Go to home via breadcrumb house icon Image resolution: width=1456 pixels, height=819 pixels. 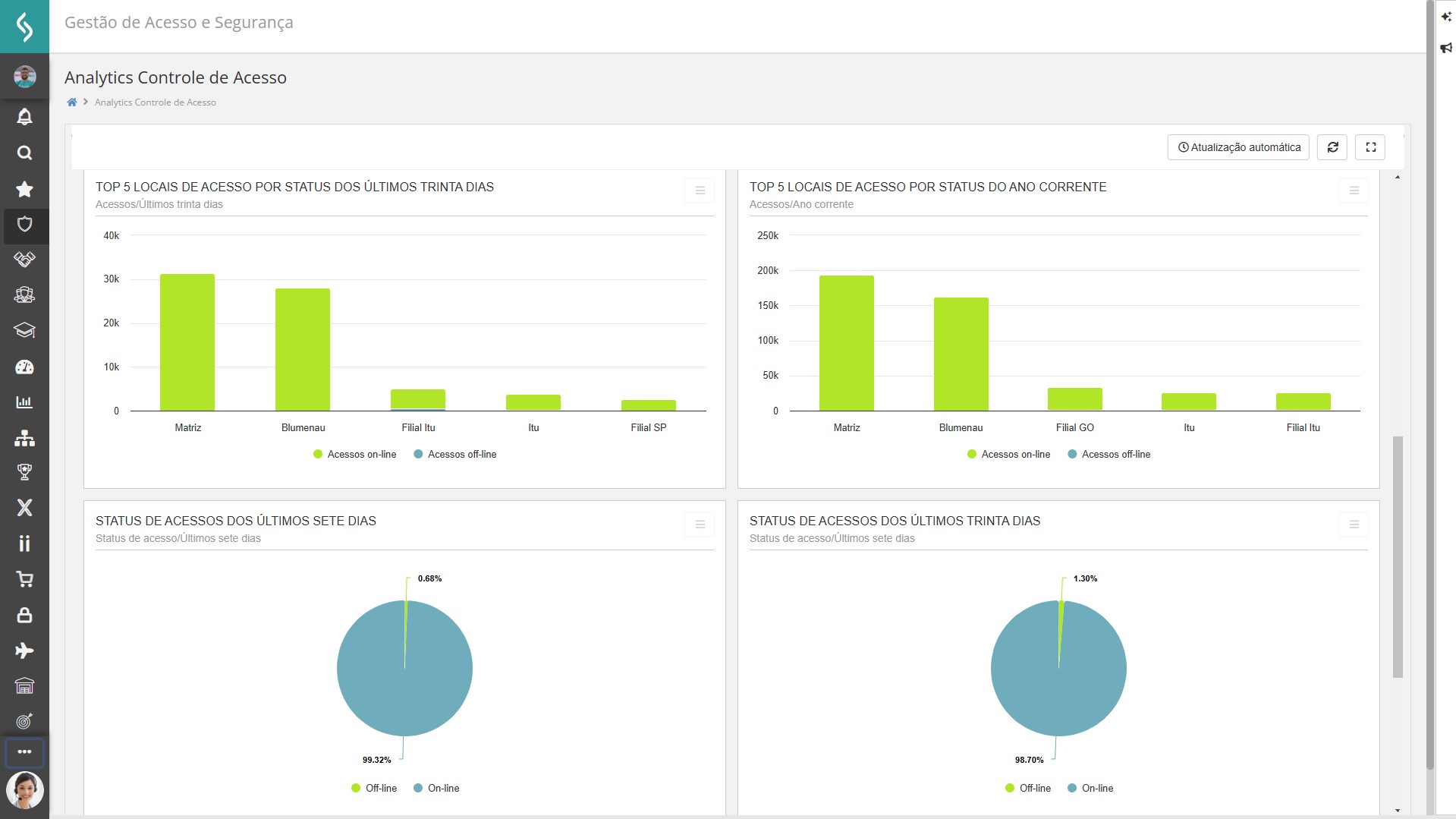[x=72, y=102]
